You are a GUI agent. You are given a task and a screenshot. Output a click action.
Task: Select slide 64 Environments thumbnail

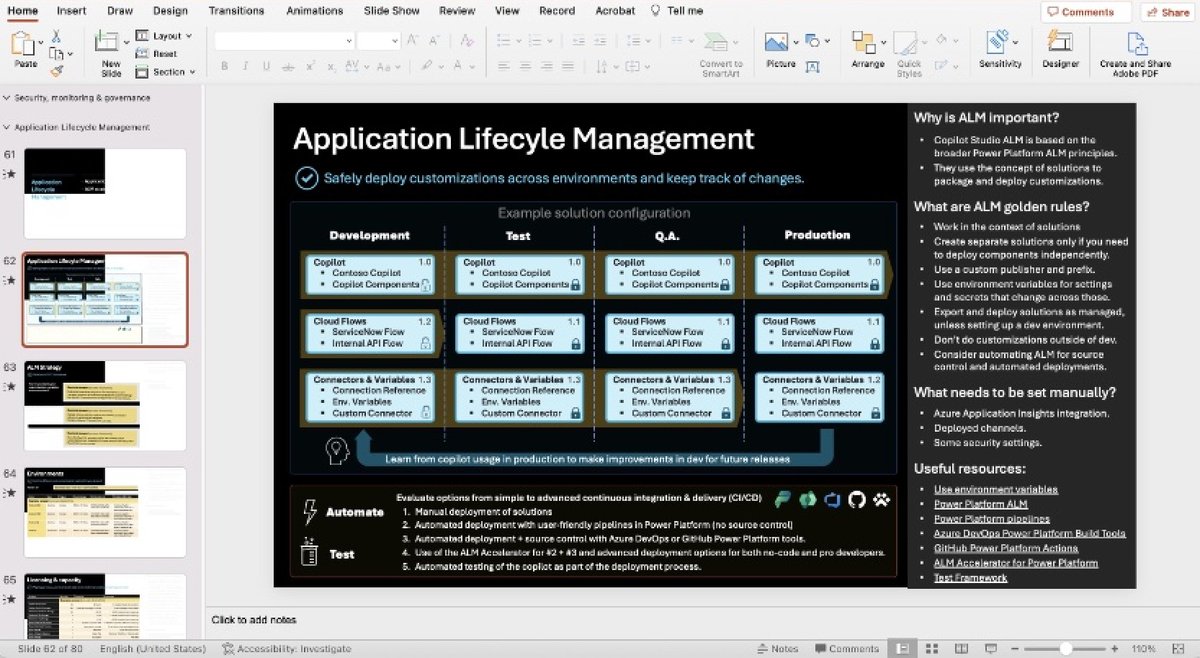105,511
